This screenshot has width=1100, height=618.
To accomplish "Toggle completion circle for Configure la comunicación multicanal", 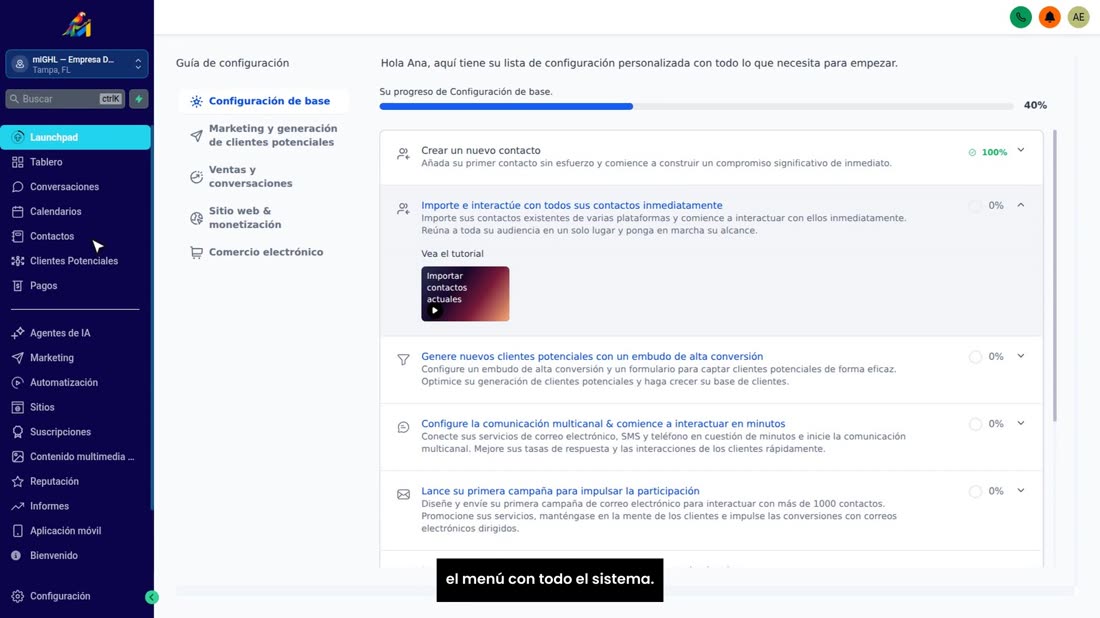I will coord(975,424).
